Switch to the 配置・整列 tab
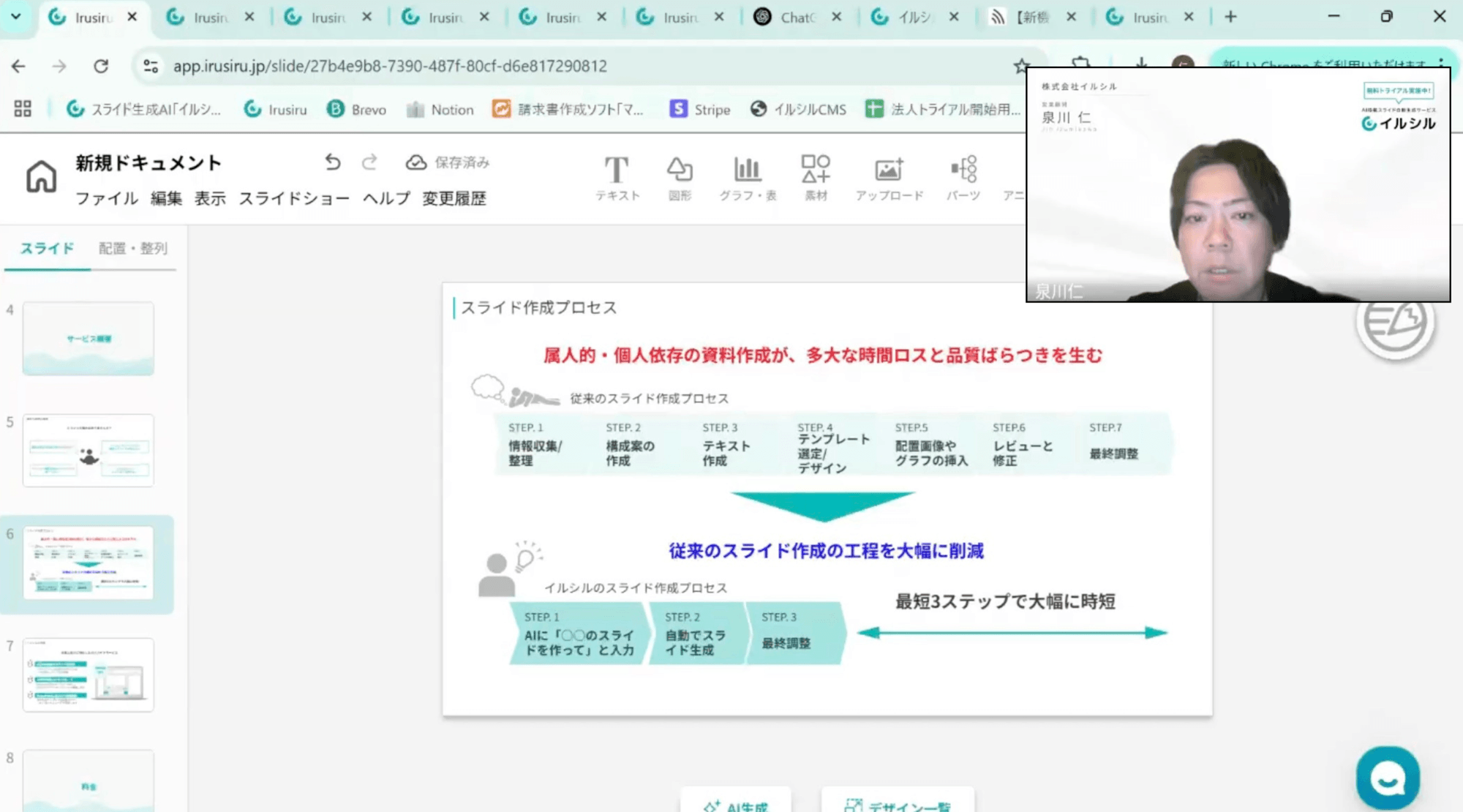This screenshot has width=1463, height=812. pos(133,249)
